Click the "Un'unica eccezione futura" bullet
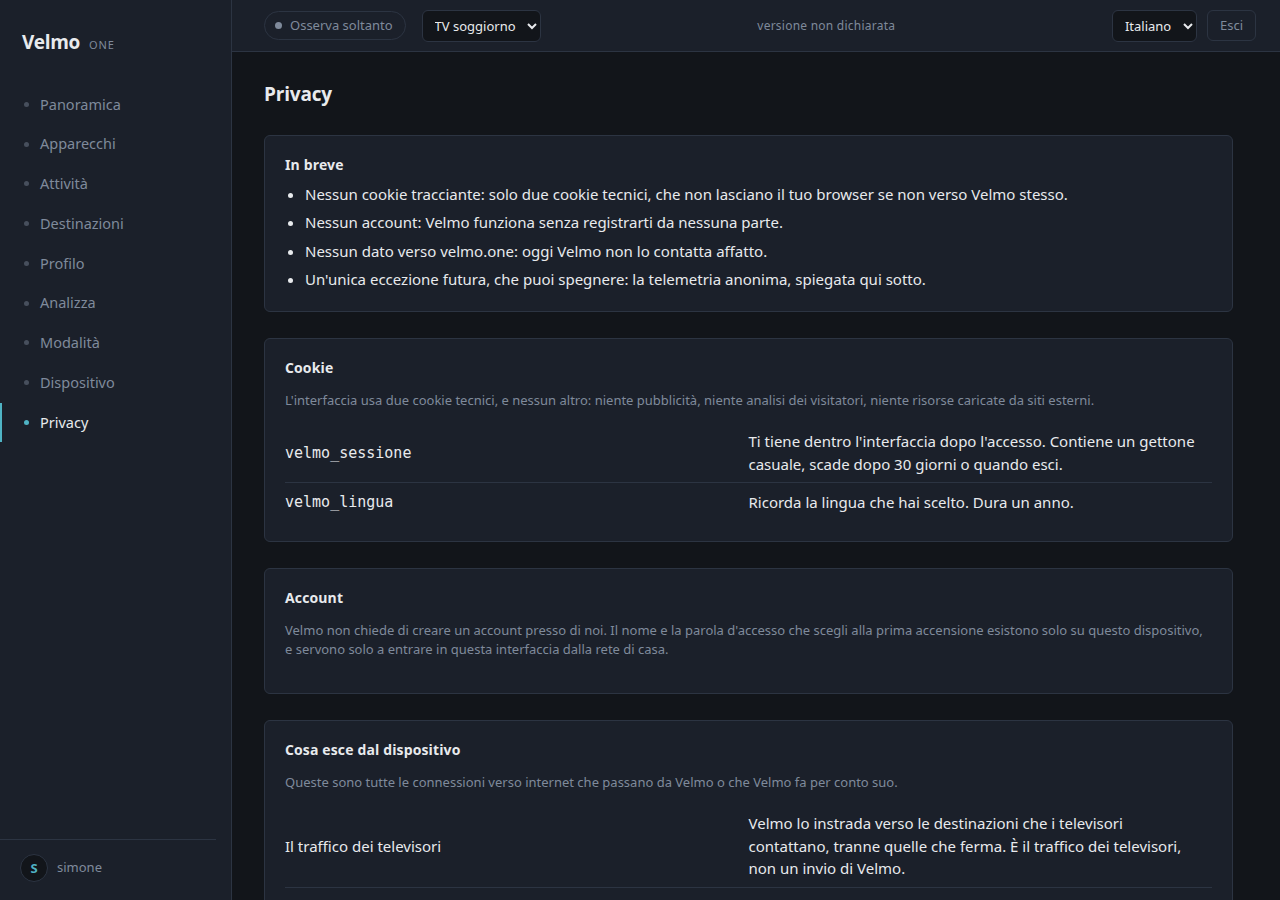 click(615, 280)
